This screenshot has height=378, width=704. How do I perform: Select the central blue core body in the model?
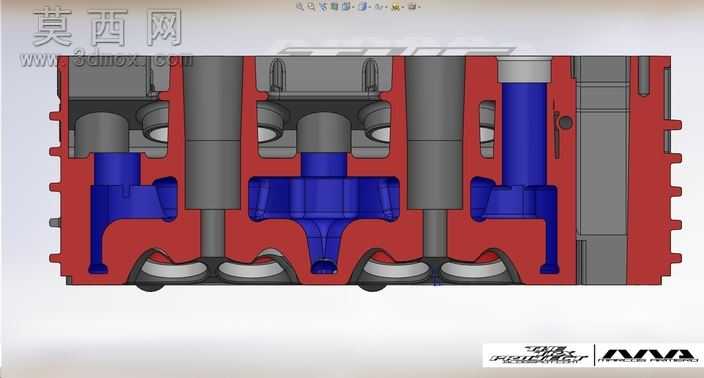pos(323,198)
